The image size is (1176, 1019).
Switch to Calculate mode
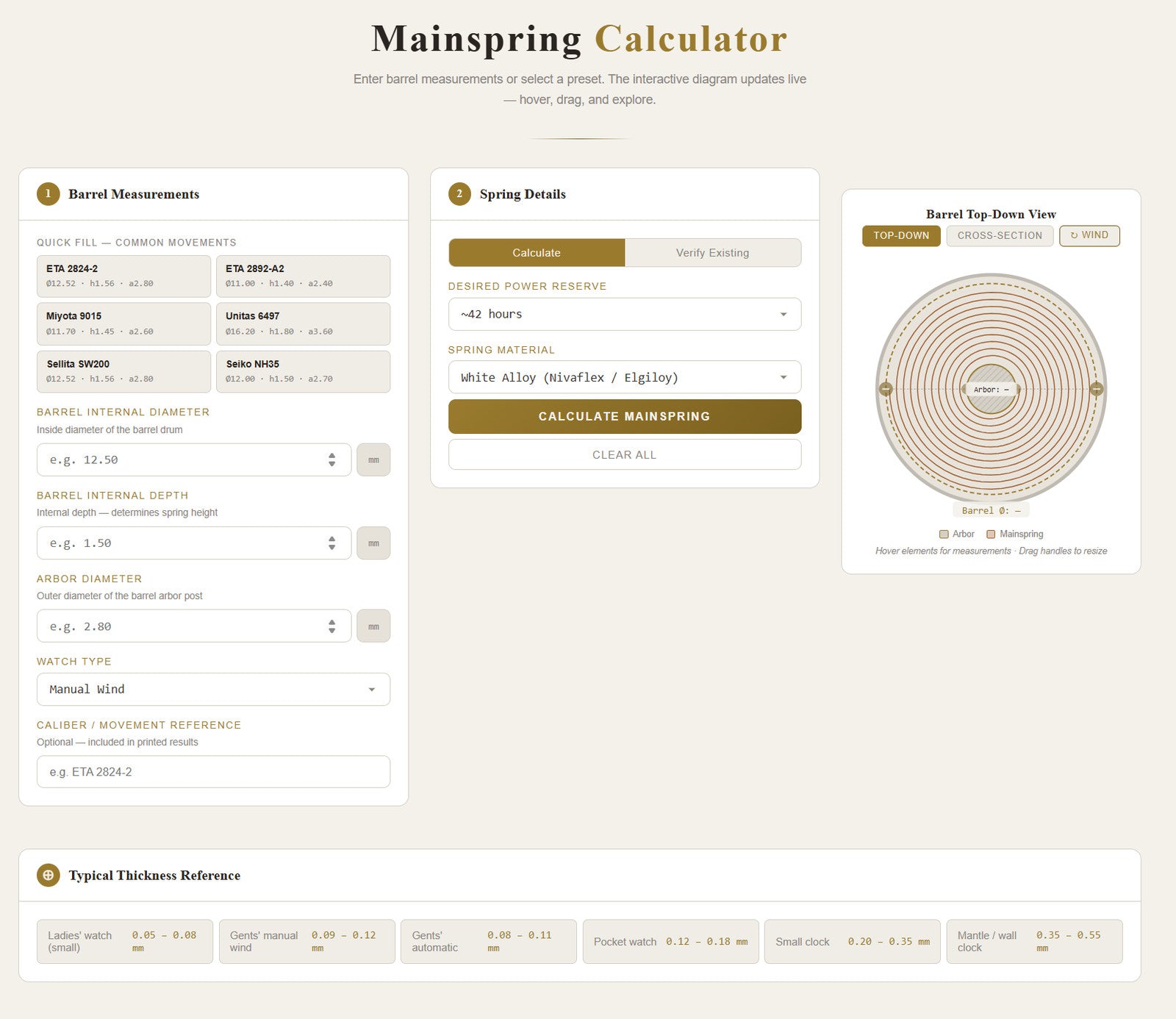point(537,252)
